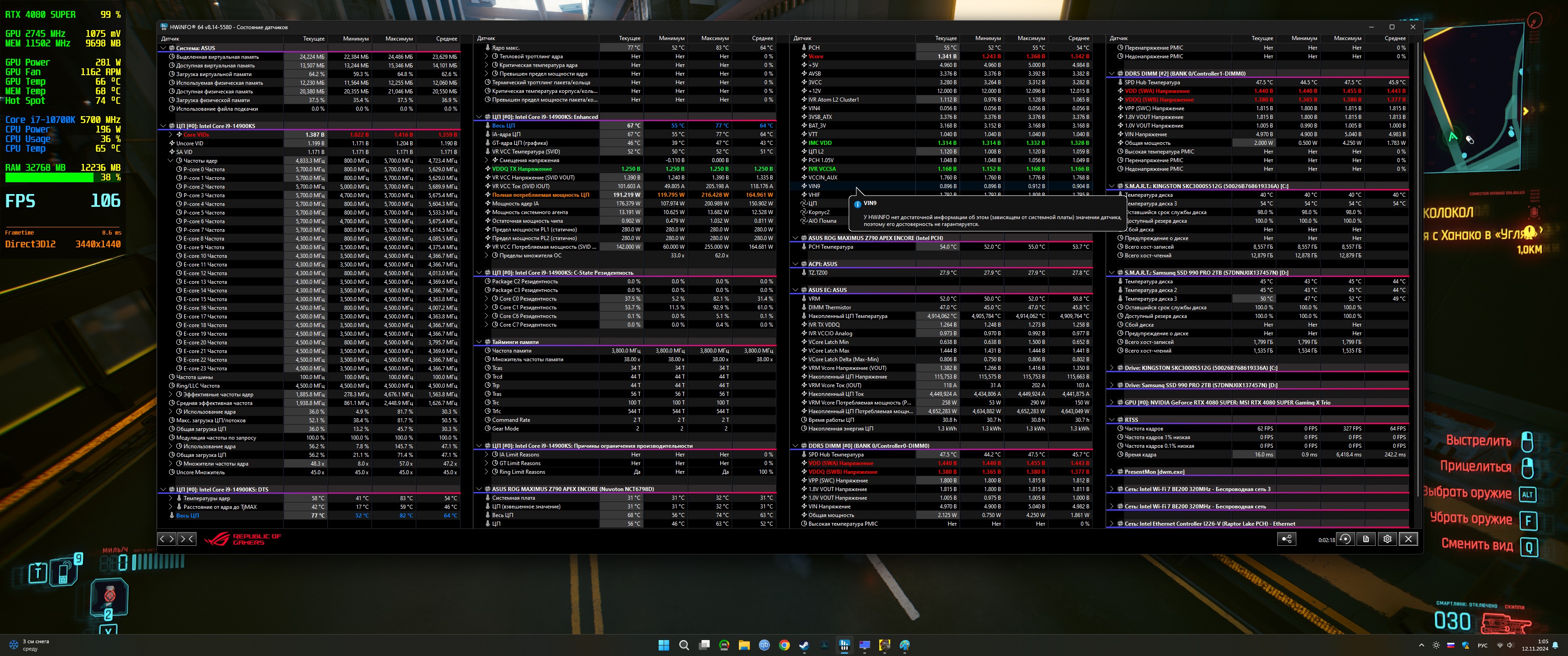
Task: Click the right arrow column layout button
Action: point(172,538)
